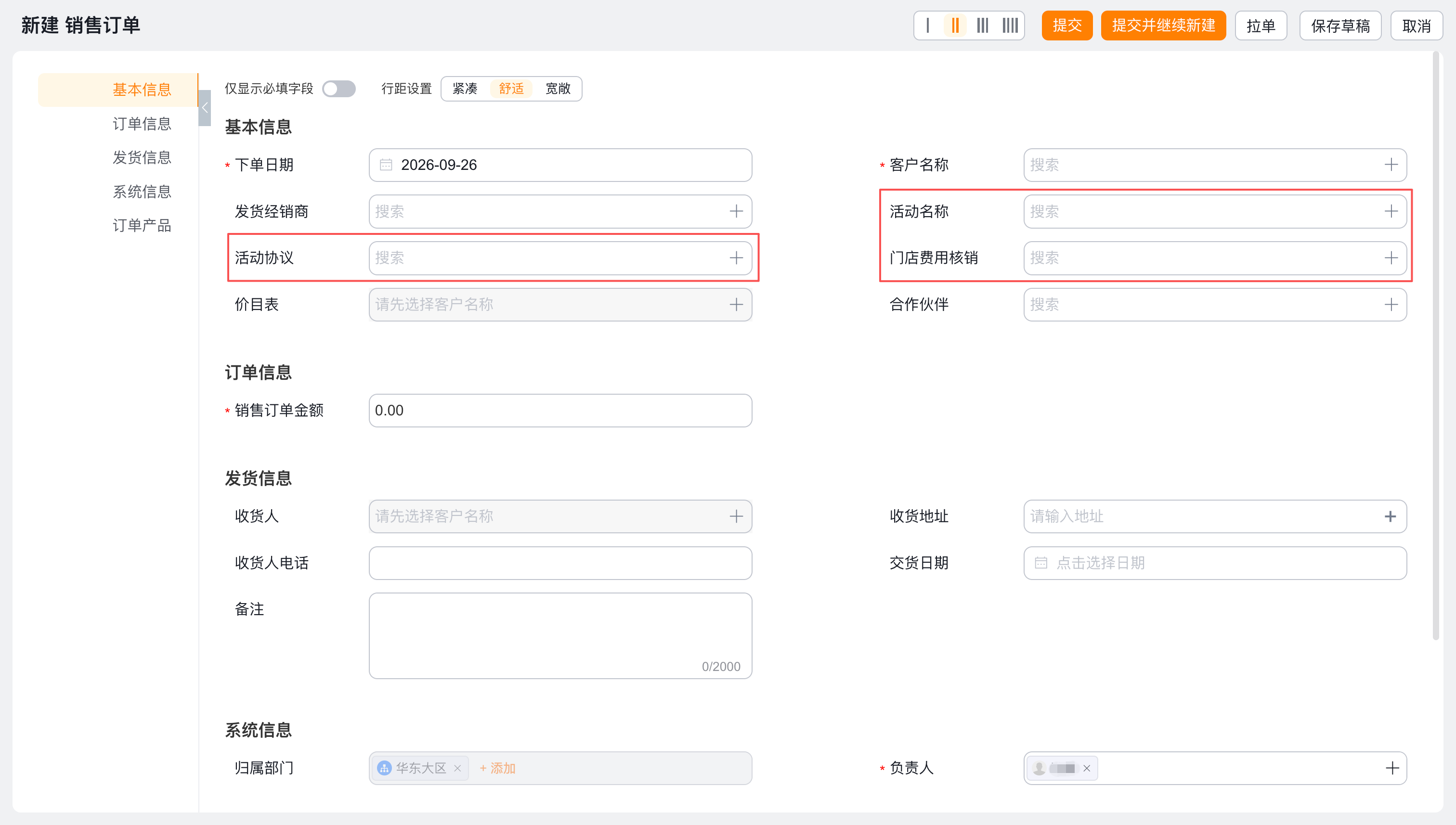Click the 拉单 button
The height and width of the screenshot is (825, 1456).
click(1261, 26)
